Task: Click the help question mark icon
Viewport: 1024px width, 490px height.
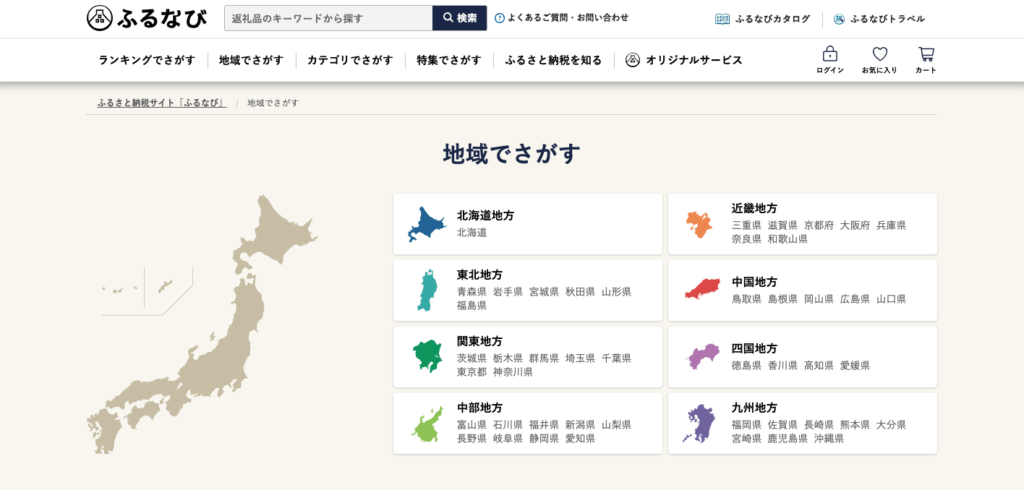Action: pyautogui.click(x=500, y=18)
